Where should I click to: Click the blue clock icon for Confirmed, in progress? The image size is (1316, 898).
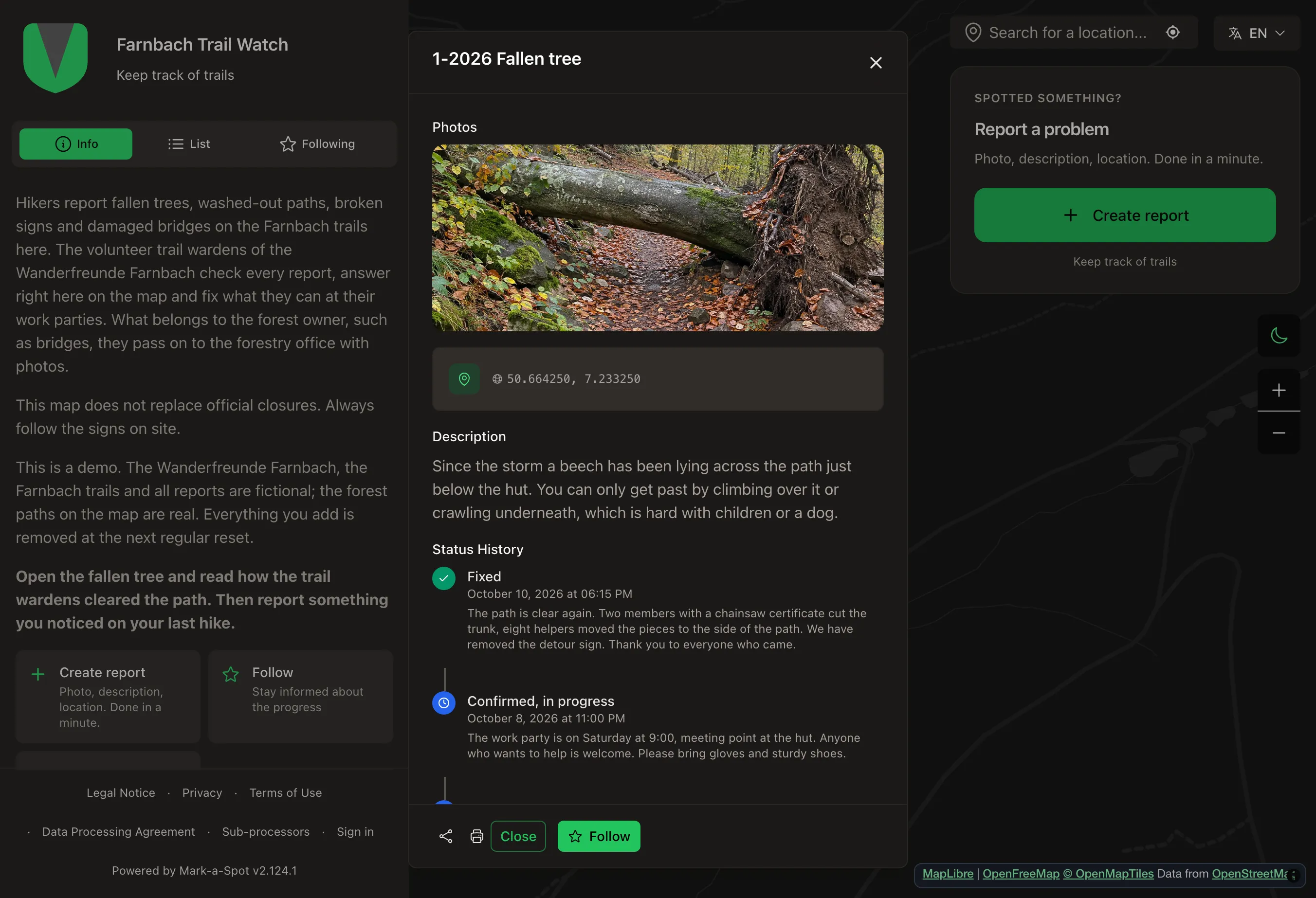coord(444,703)
